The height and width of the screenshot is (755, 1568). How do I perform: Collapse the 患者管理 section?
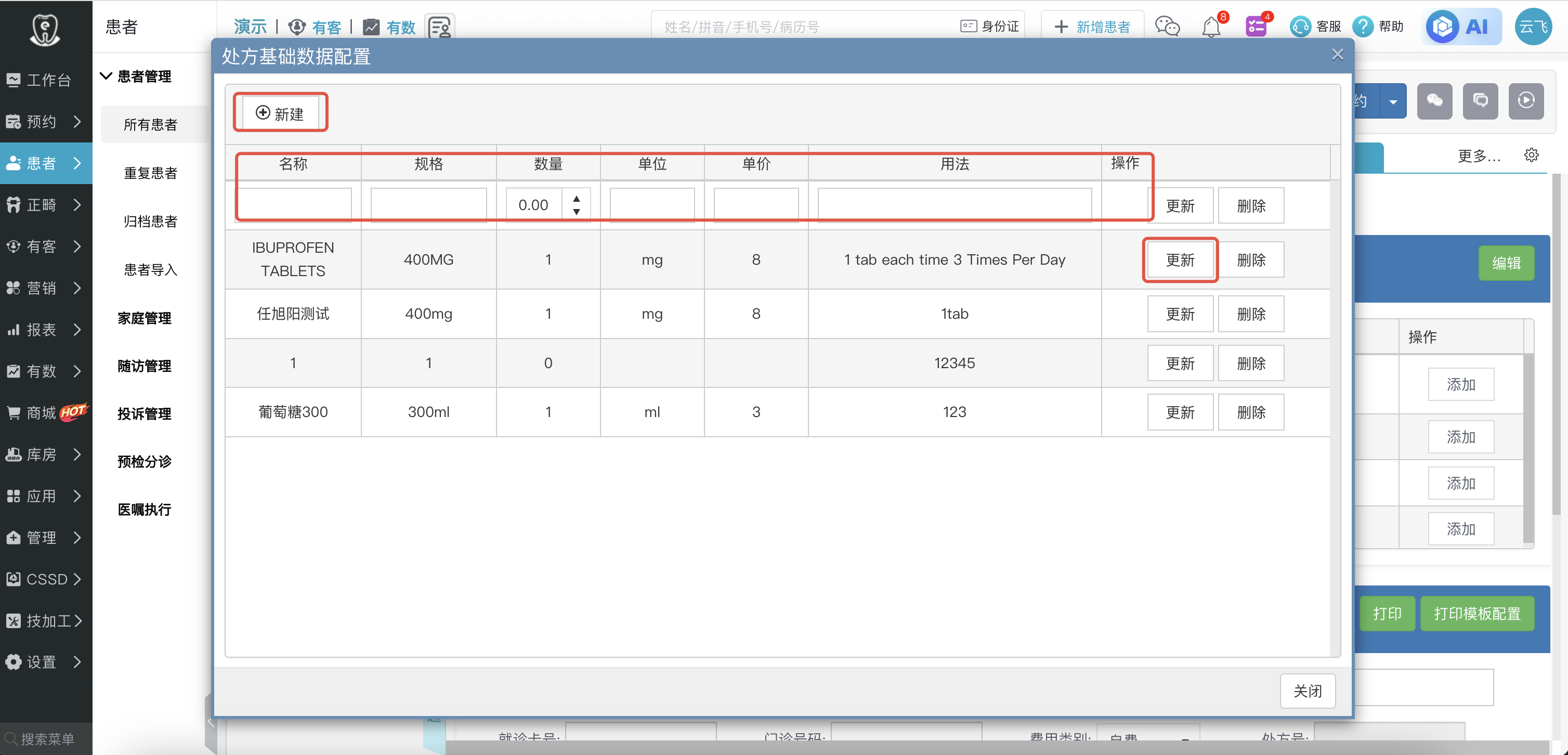[x=106, y=76]
